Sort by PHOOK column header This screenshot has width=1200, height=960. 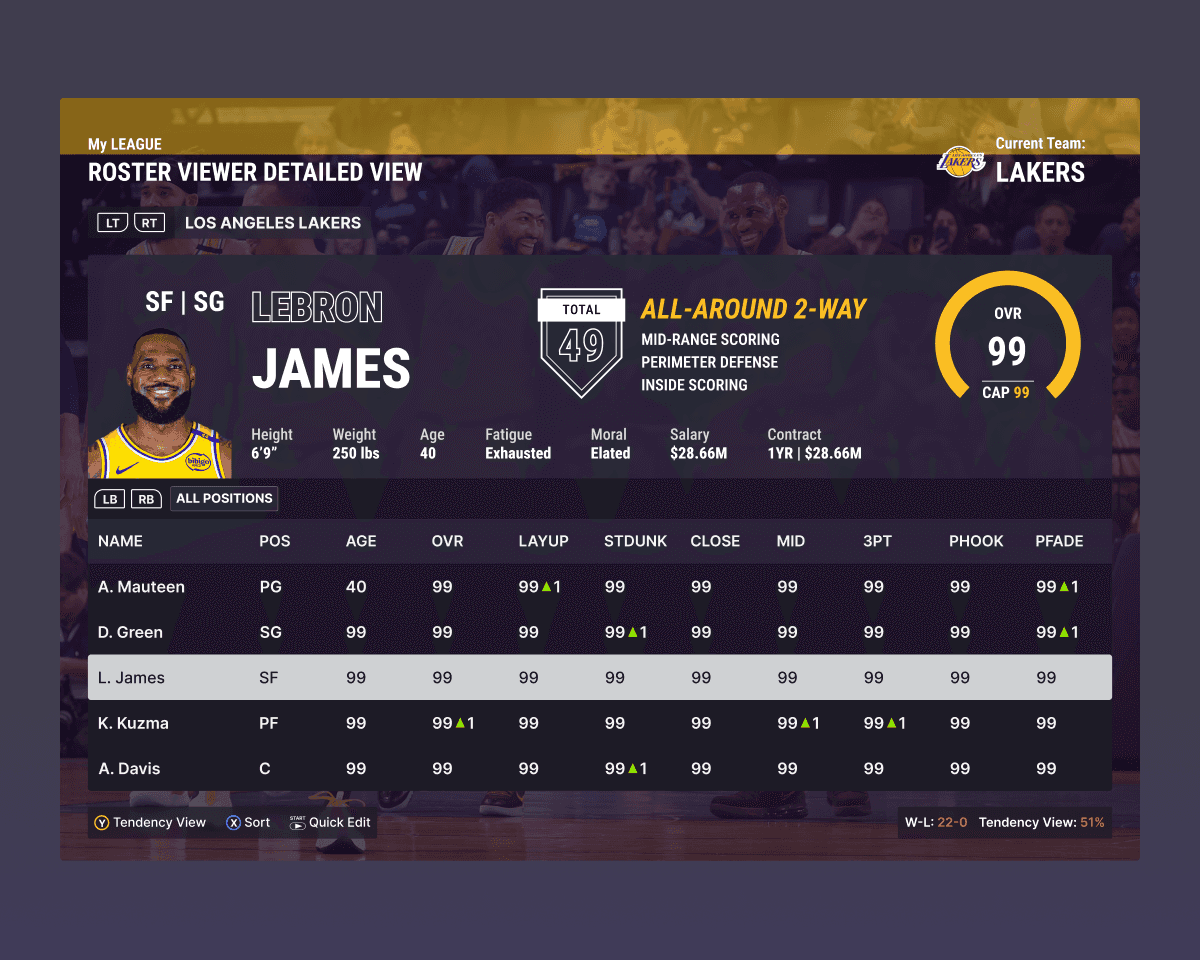click(976, 541)
